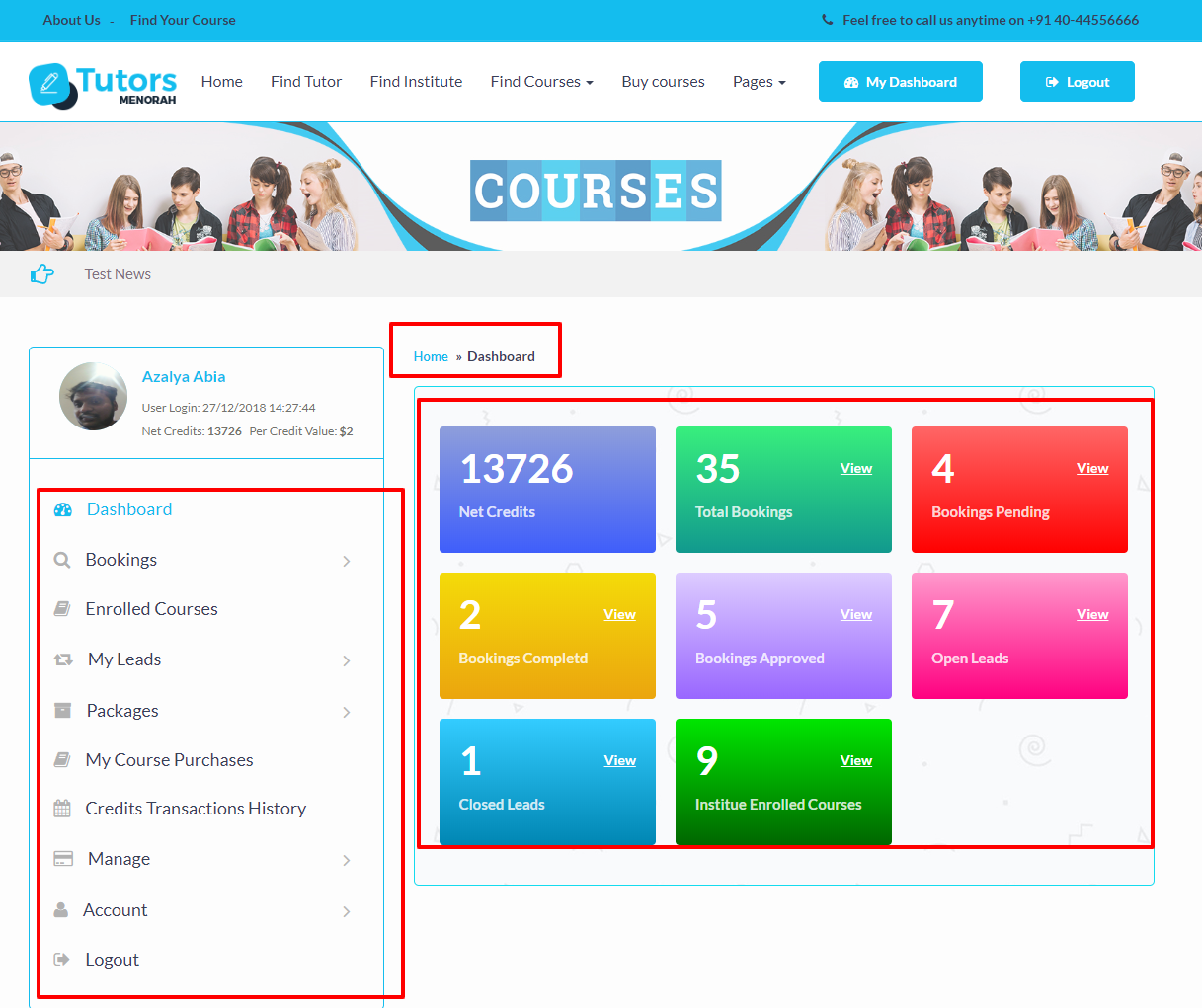
Task: Expand the Bookings sidebar submenu chevron
Action: [347, 562]
